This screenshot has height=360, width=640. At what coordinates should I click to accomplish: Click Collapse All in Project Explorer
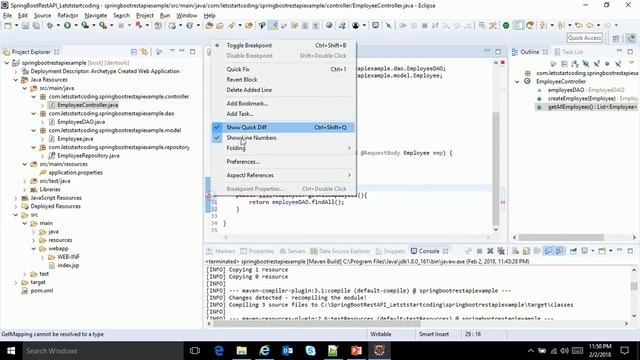133,52
